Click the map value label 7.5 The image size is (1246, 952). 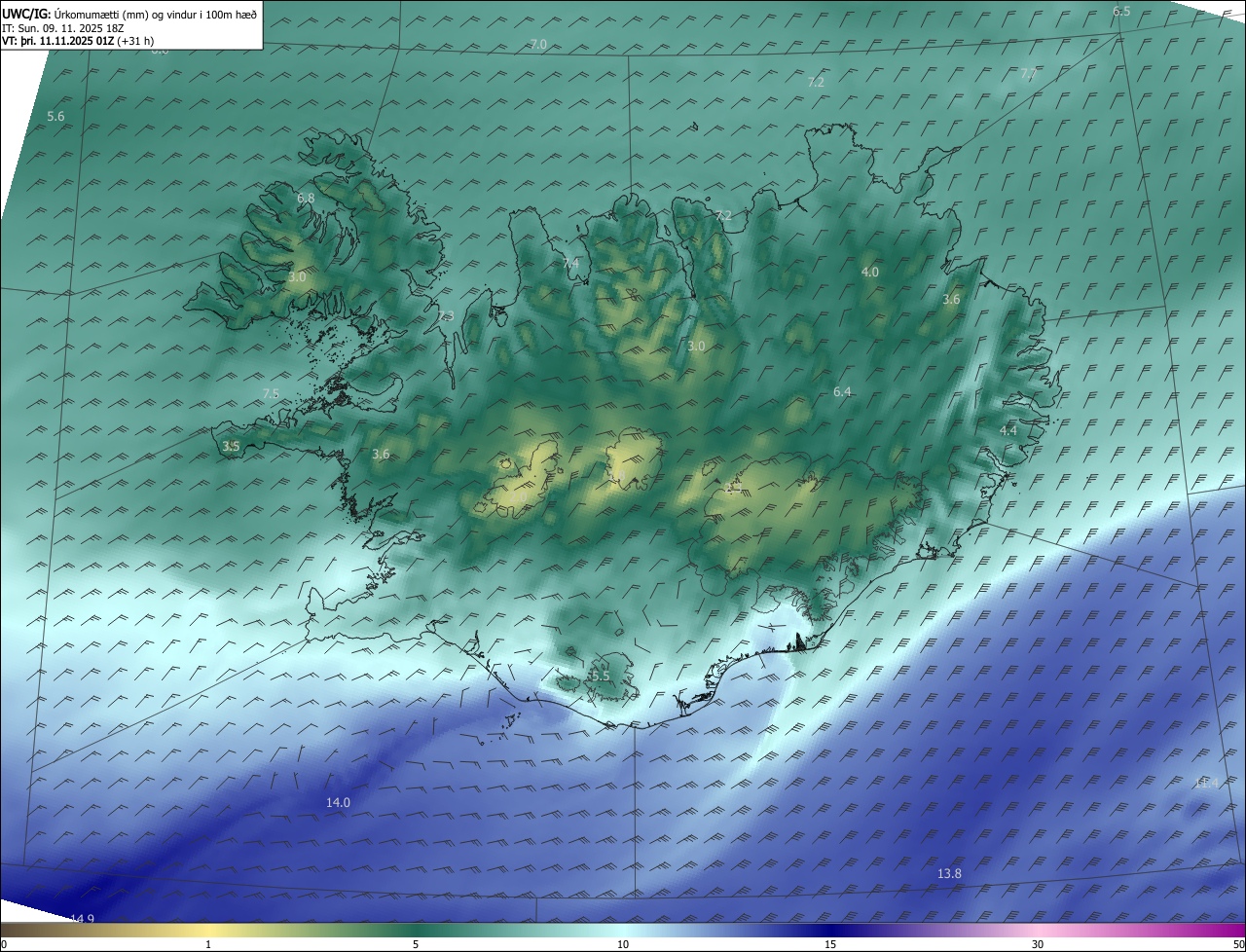click(271, 393)
